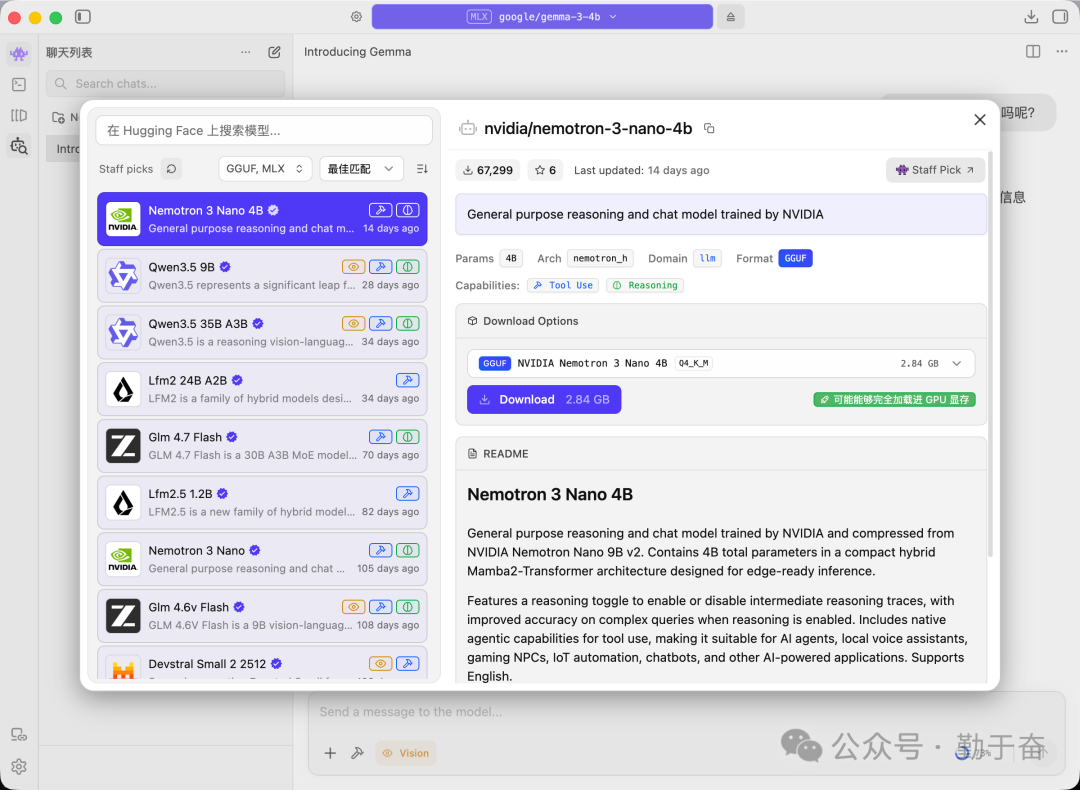Click the nemotron_h architecture tag
This screenshot has width=1080, height=790.
coord(600,258)
